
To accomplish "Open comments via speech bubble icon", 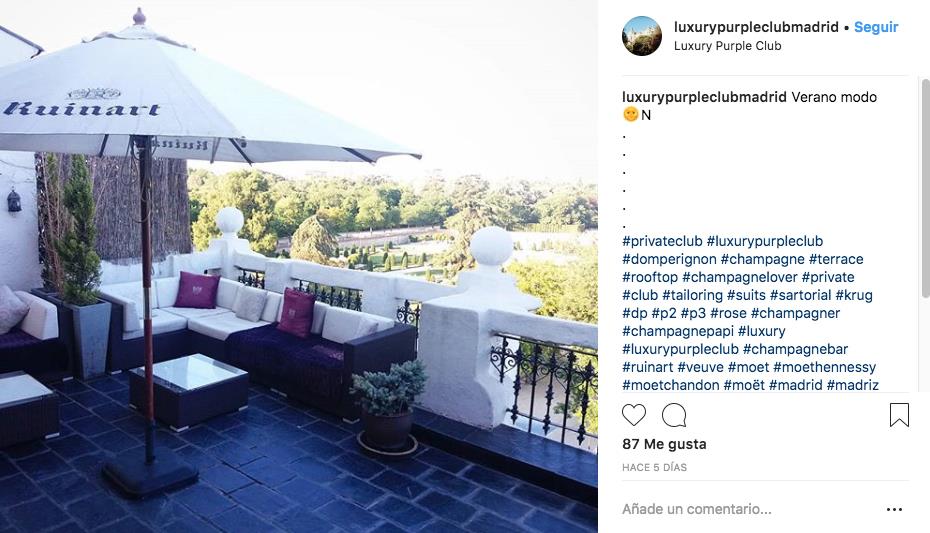I will pos(674,415).
